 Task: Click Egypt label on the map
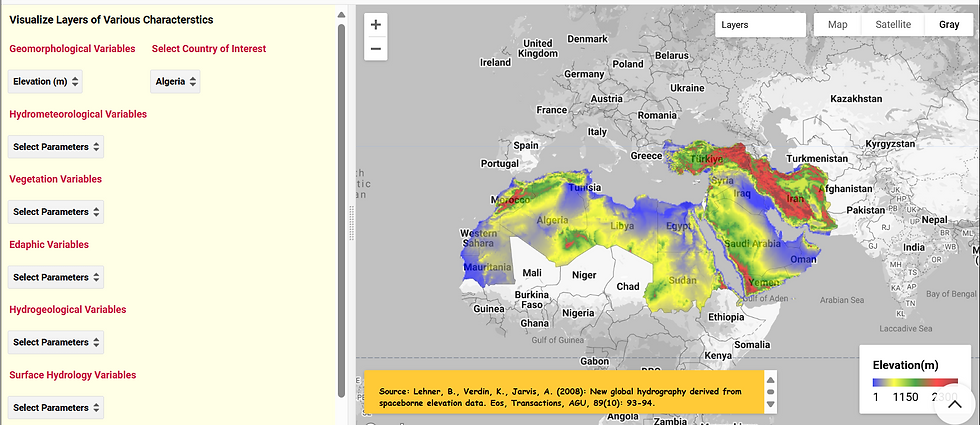(678, 226)
